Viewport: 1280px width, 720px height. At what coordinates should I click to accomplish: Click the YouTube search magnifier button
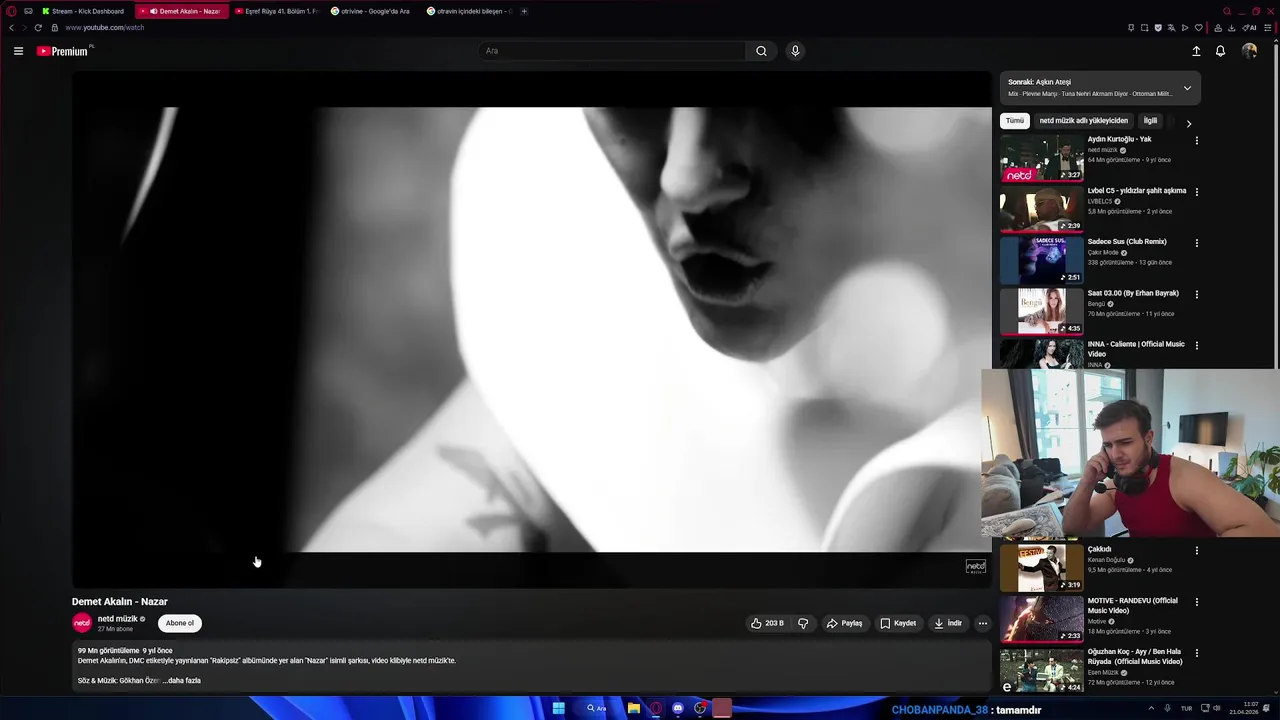pos(761,51)
